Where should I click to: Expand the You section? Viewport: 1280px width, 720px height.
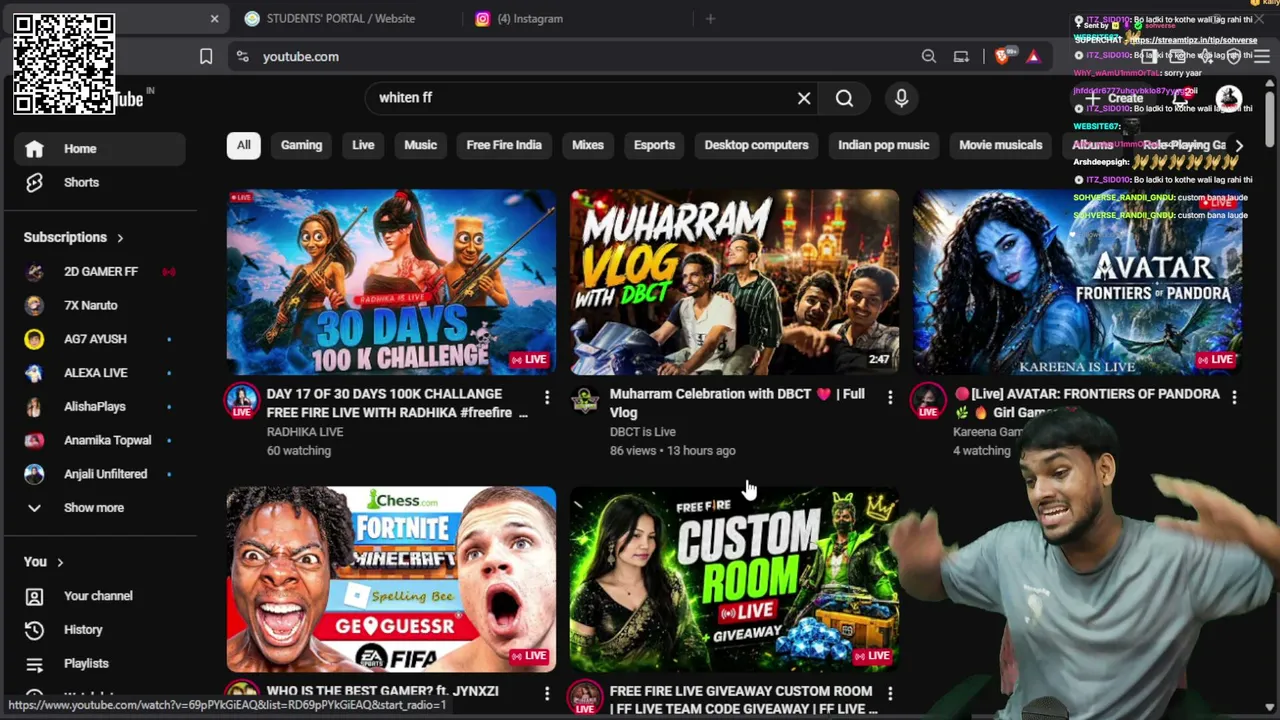pyautogui.click(x=44, y=562)
